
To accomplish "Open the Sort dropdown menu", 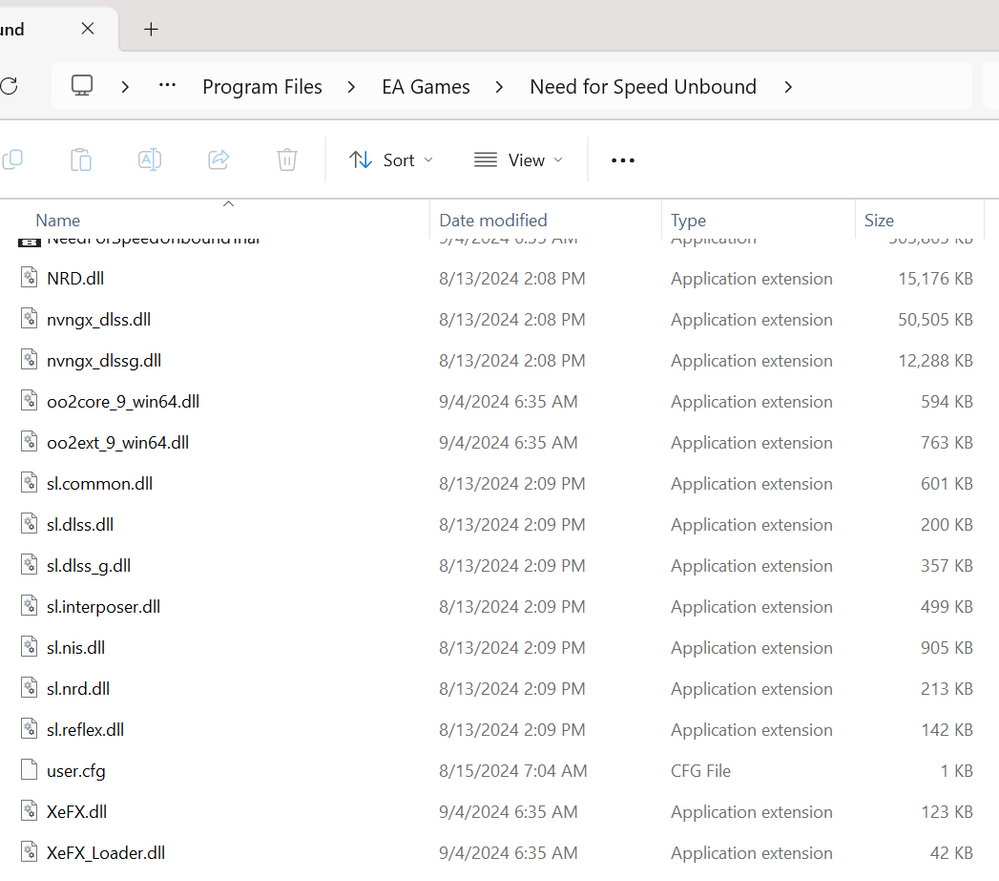I will point(391,161).
